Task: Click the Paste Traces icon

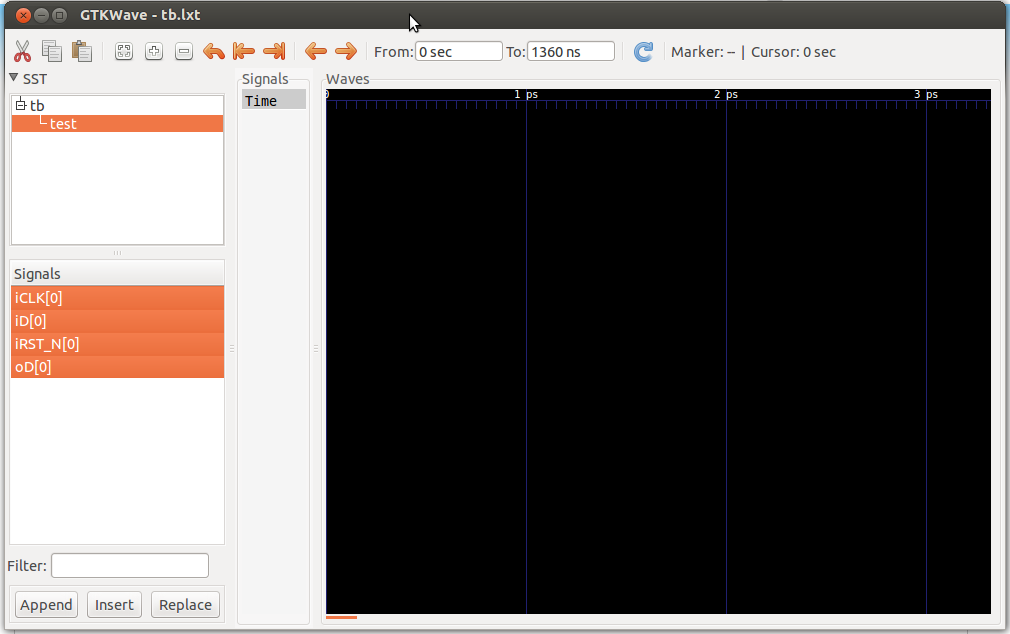Action: pyautogui.click(x=81, y=50)
